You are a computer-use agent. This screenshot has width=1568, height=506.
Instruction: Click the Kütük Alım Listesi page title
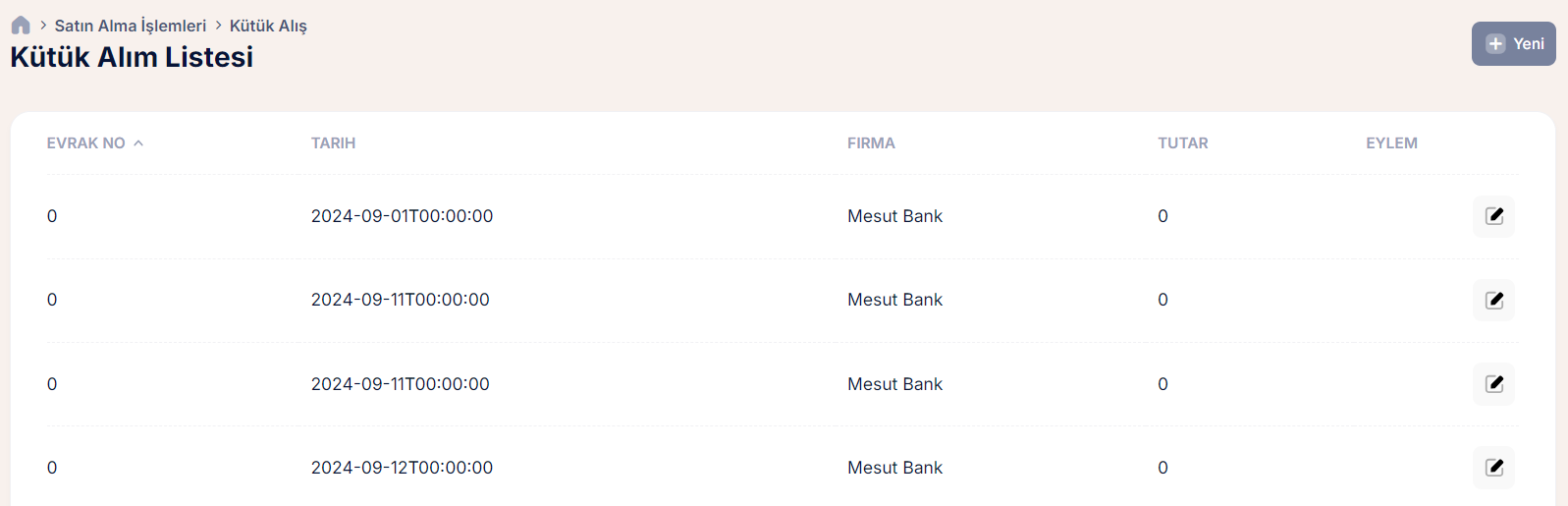[132, 58]
